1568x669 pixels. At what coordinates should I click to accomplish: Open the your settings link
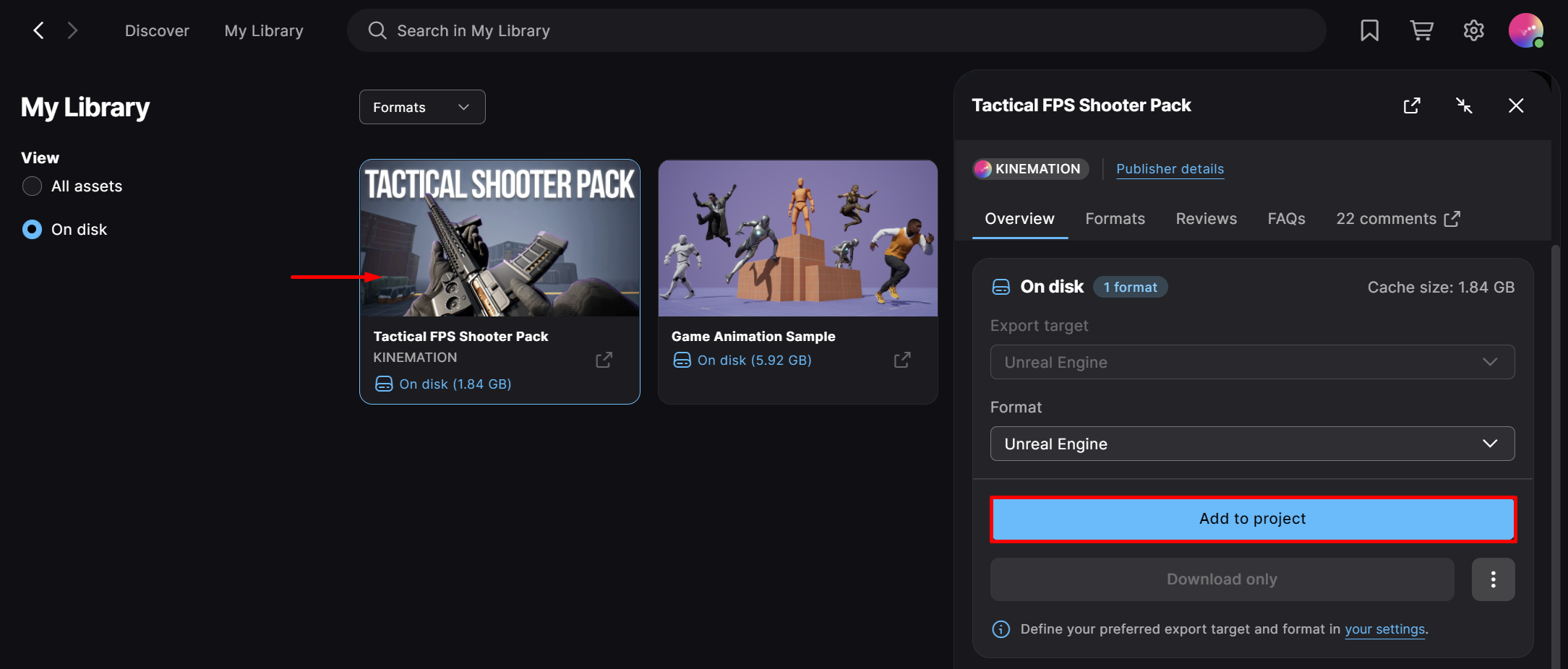[x=1384, y=629]
